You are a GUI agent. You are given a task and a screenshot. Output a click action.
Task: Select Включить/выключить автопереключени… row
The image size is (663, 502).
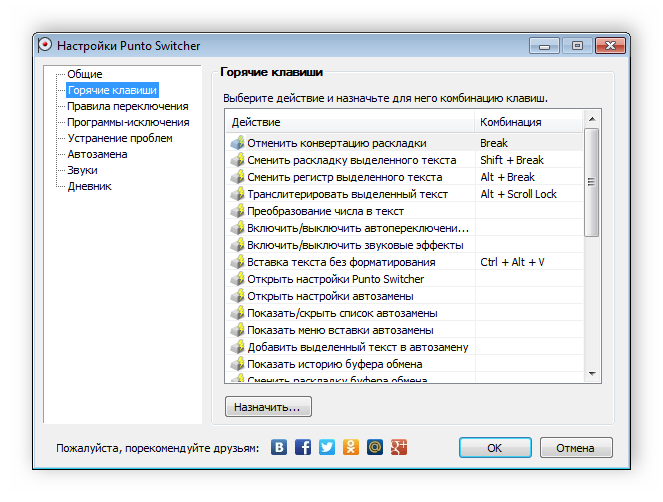click(x=404, y=228)
